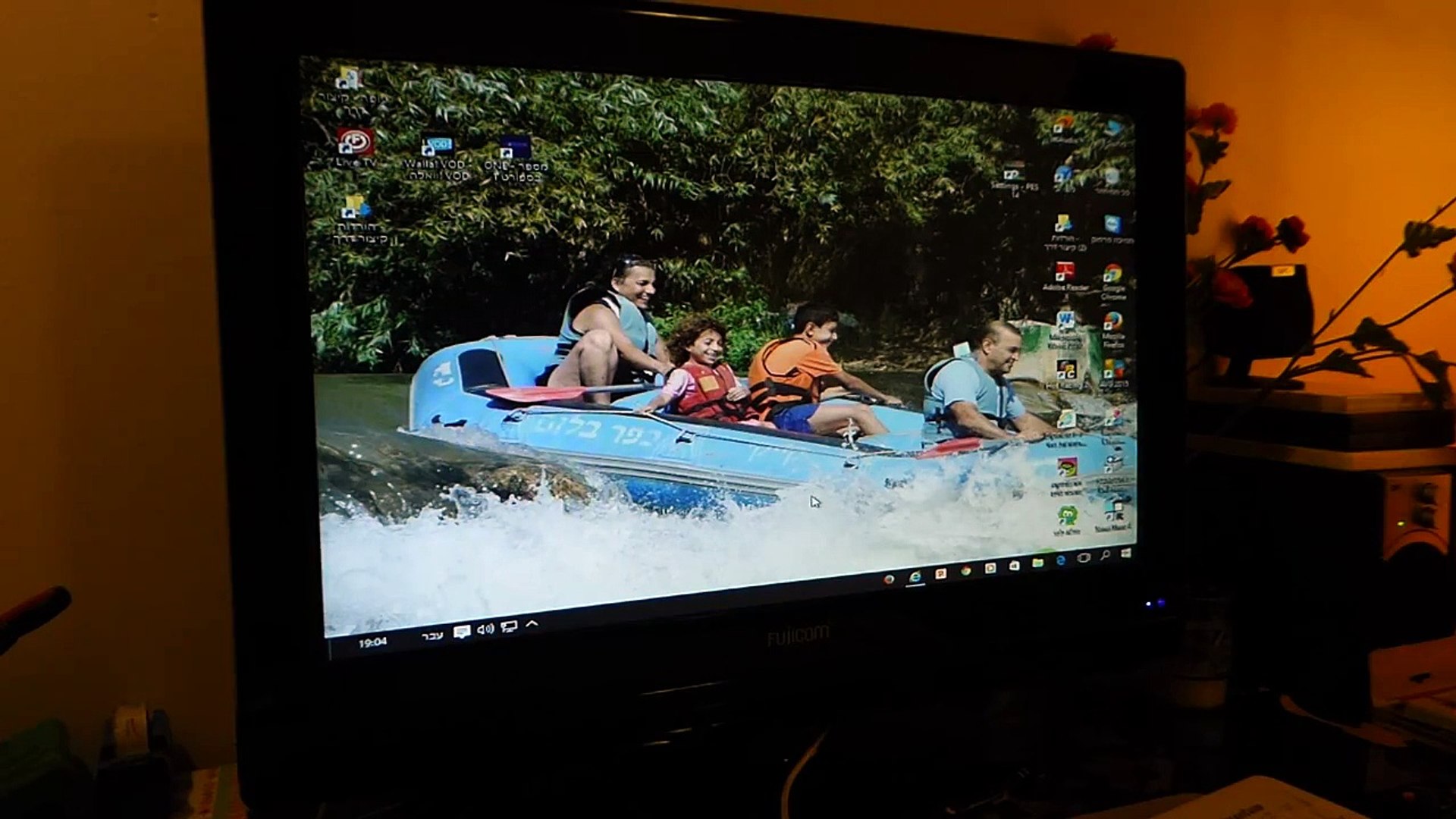
Task: Expand the hidden system tray icons arrow
Action: (532, 623)
